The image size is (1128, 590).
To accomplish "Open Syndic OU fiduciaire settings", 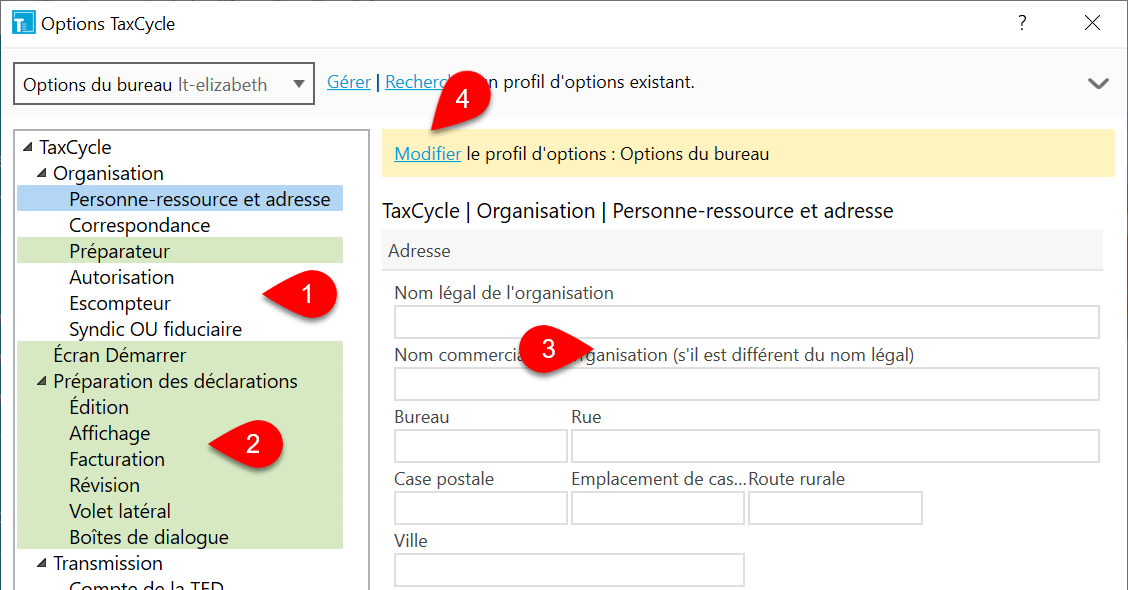I will [155, 329].
